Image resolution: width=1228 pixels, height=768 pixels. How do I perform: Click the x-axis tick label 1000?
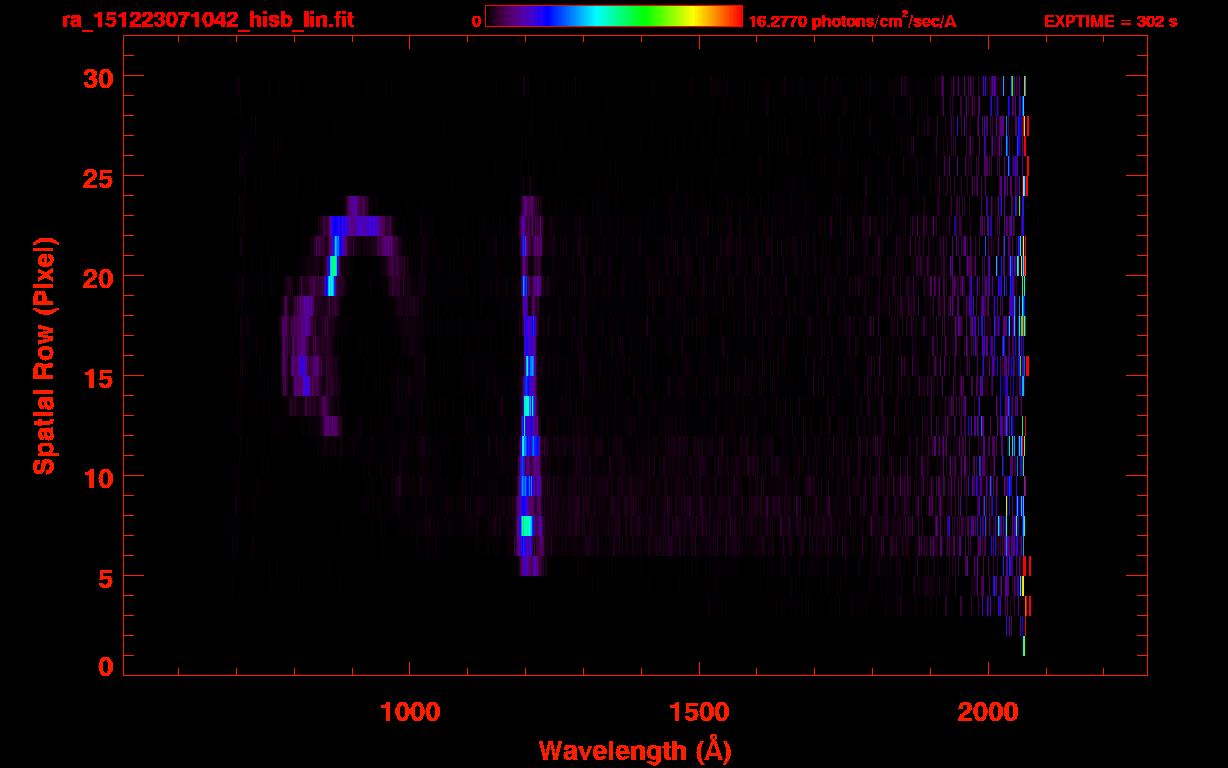(410, 712)
